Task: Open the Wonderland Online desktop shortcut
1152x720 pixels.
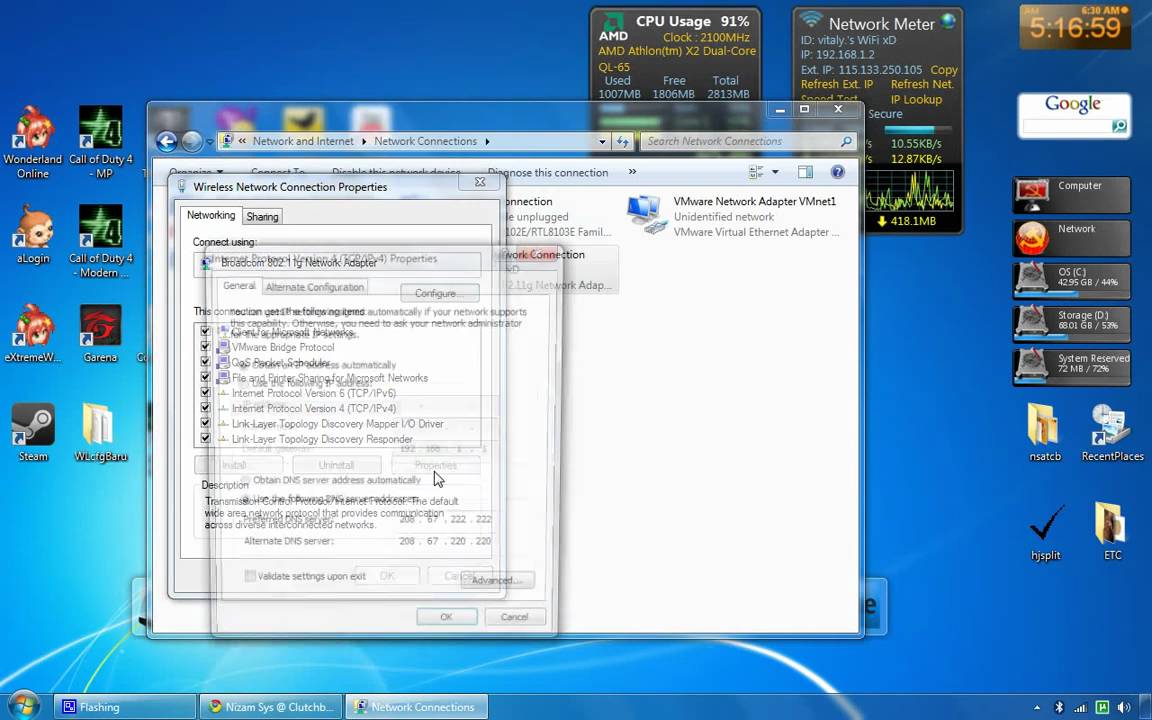Action: pyautogui.click(x=32, y=143)
